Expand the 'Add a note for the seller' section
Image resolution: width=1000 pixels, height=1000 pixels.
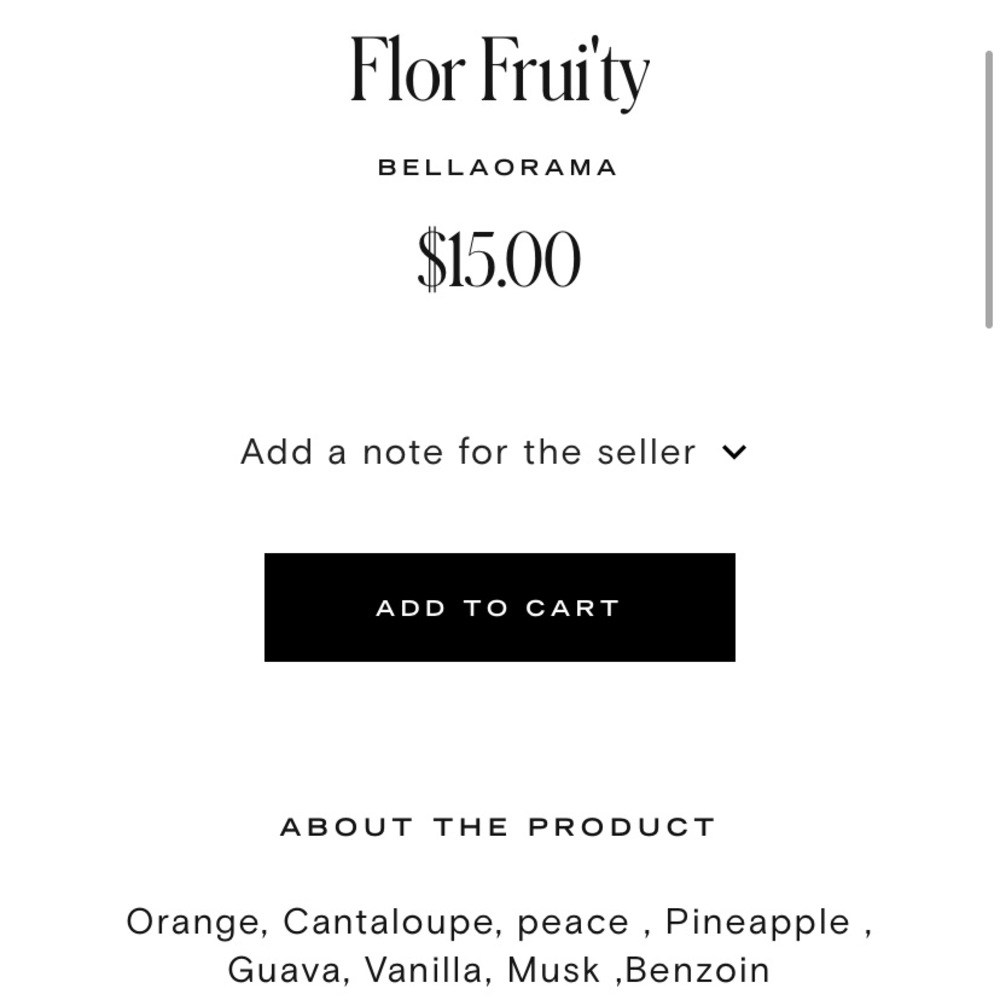click(x=493, y=452)
